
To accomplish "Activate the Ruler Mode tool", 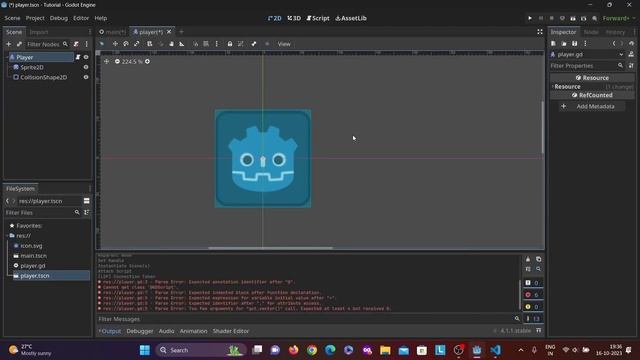I will (182, 44).
